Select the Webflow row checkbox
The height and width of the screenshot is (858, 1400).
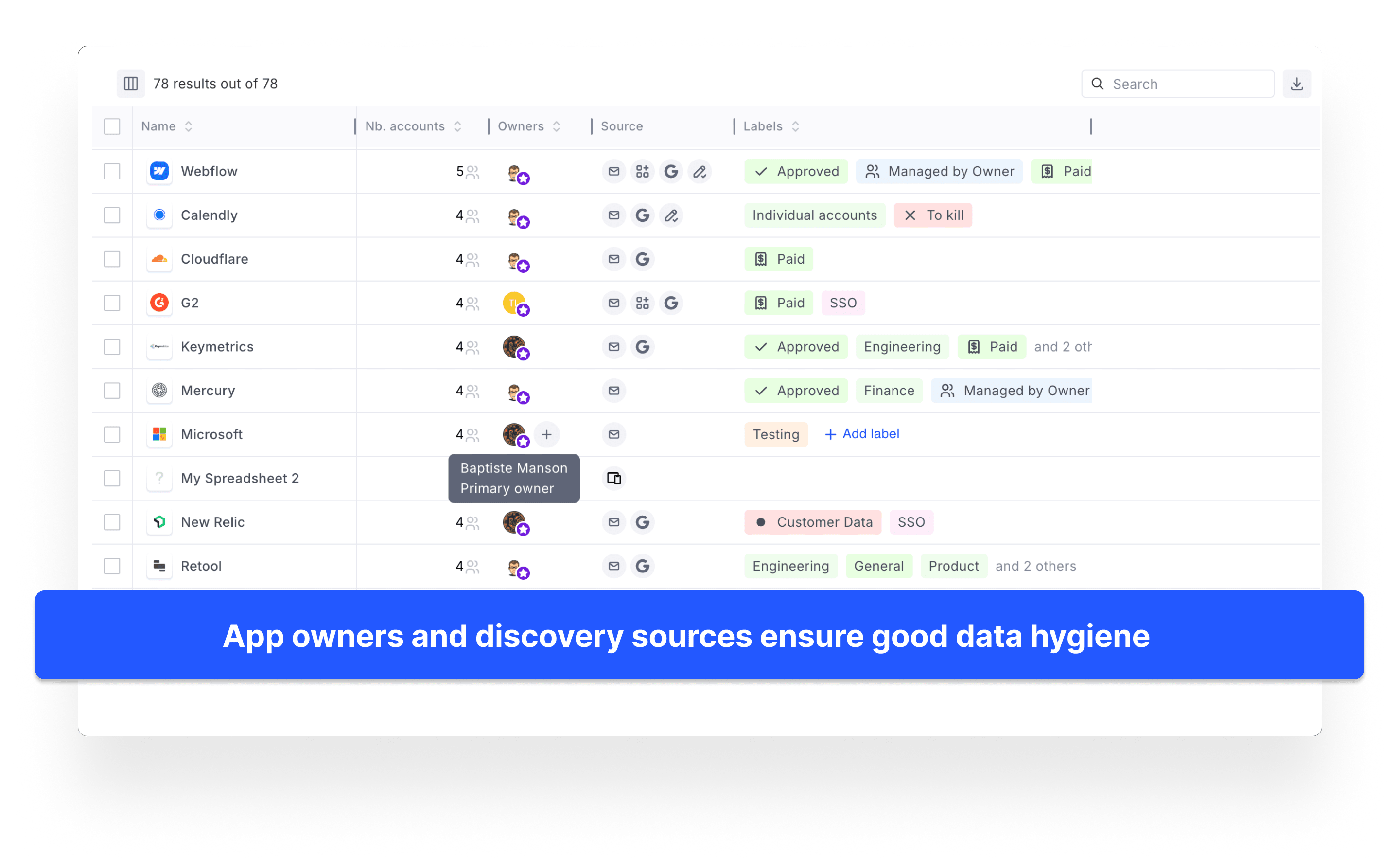click(x=112, y=171)
